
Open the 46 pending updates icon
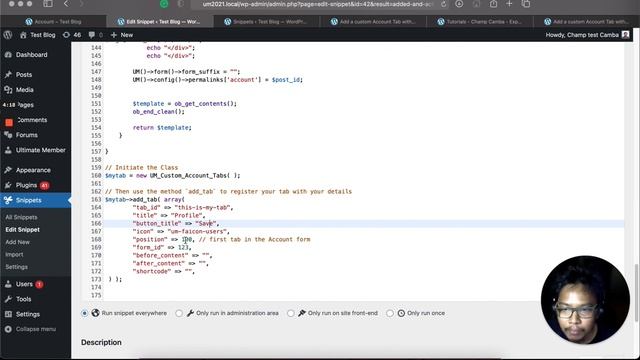pyautogui.click(x=72, y=35)
